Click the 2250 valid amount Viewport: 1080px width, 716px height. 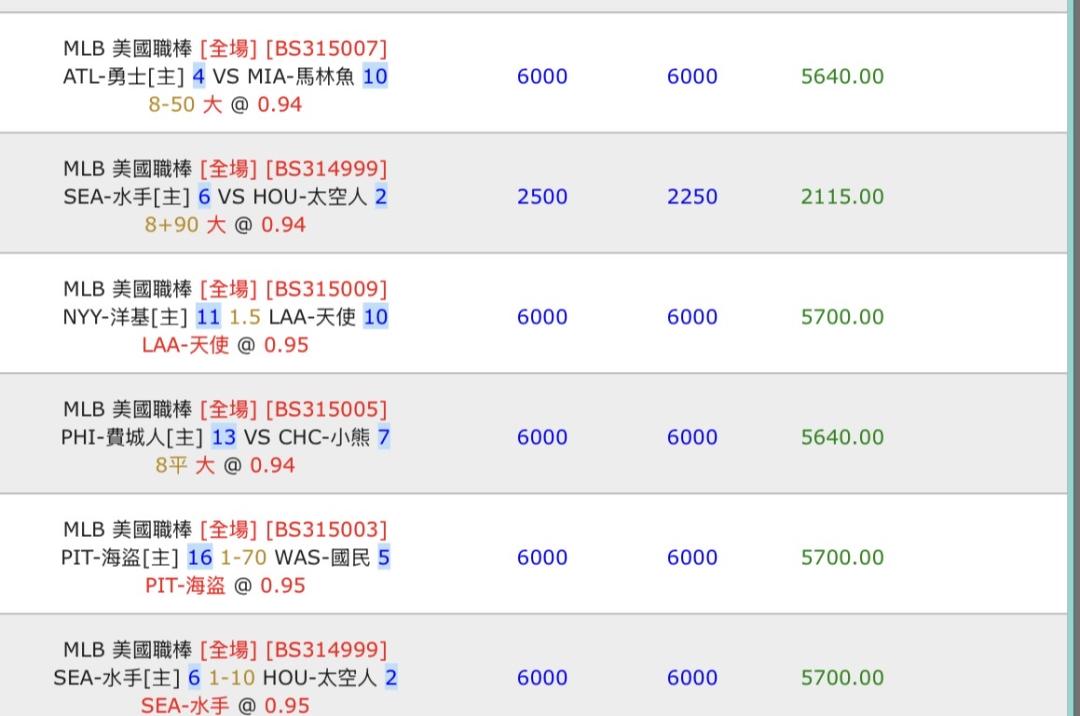(x=692, y=197)
